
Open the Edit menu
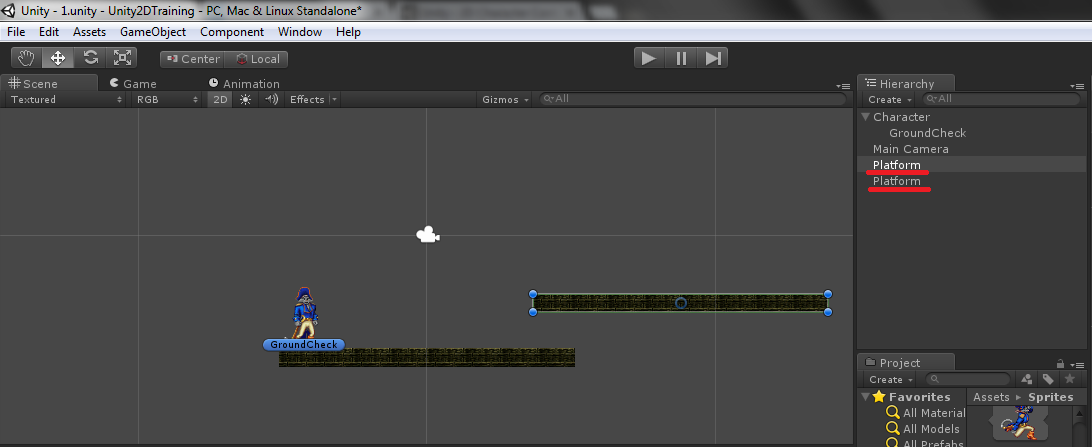pyautogui.click(x=49, y=32)
